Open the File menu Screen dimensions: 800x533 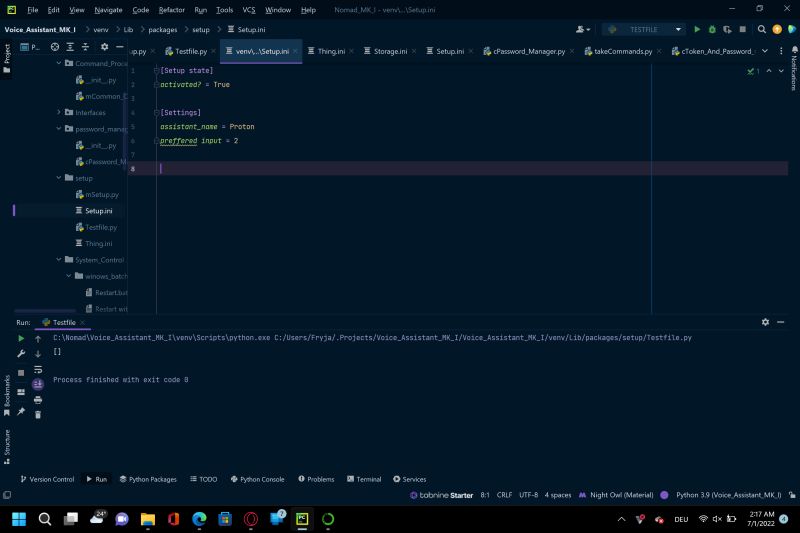pos(33,10)
